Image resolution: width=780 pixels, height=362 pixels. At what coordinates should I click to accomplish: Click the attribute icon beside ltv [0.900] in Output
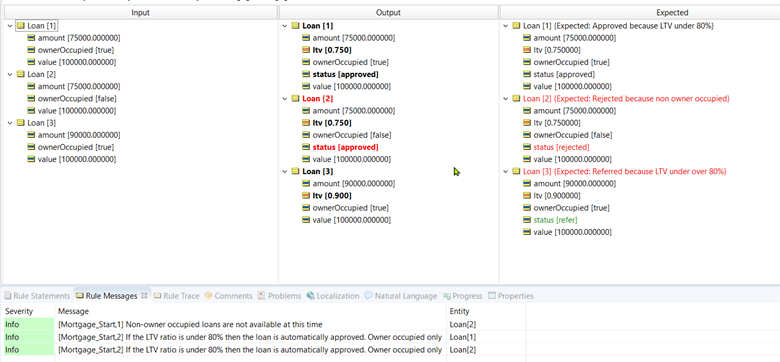point(306,196)
